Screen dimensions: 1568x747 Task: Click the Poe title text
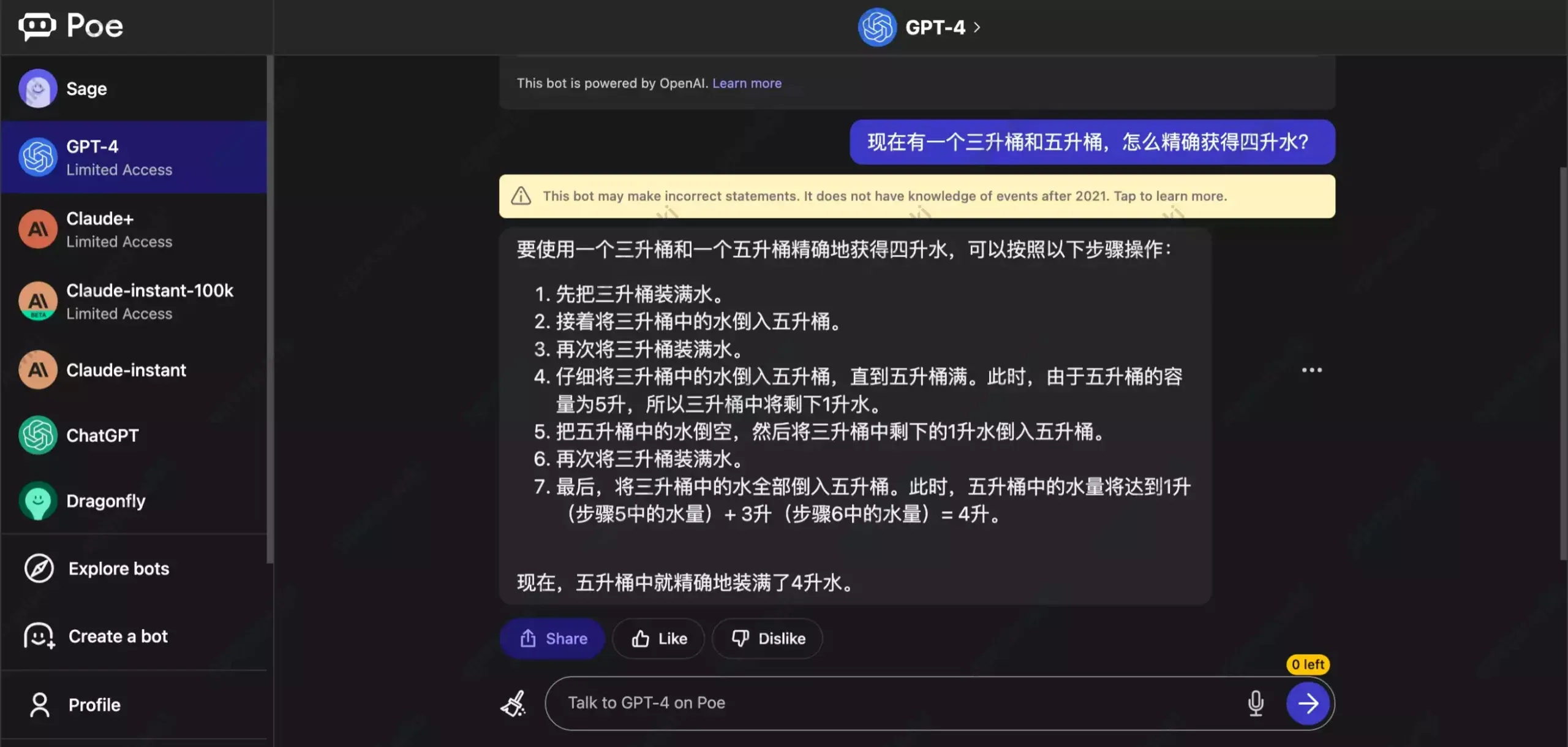tap(95, 26)
